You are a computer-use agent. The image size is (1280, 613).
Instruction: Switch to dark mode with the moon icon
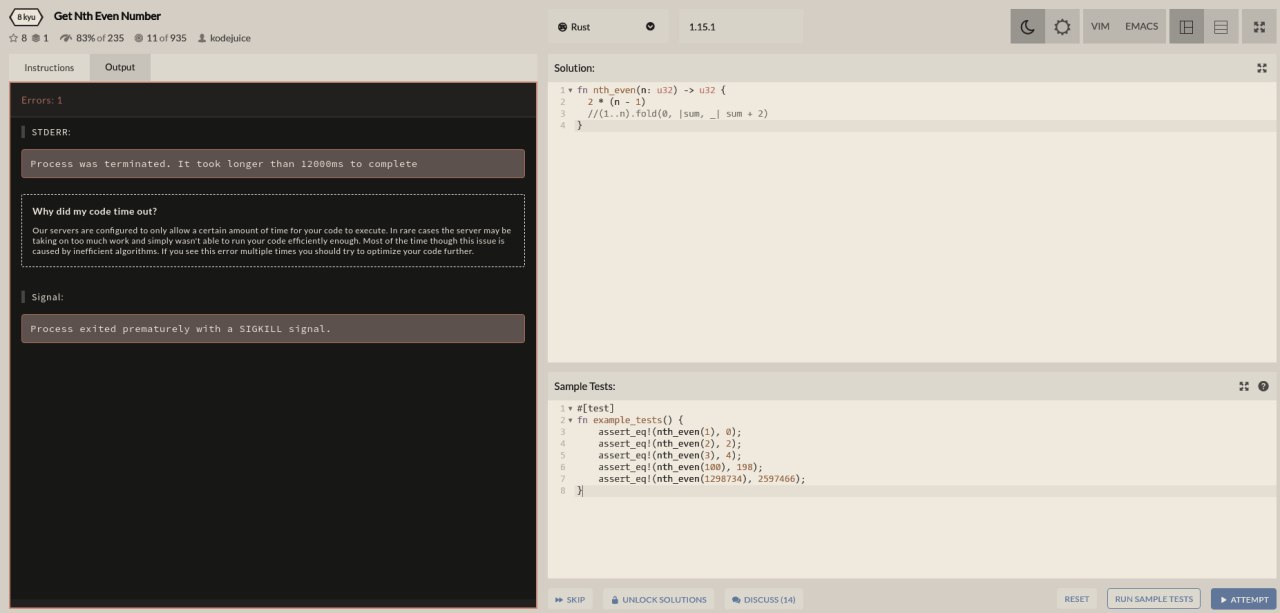(x=1027, y=27)
